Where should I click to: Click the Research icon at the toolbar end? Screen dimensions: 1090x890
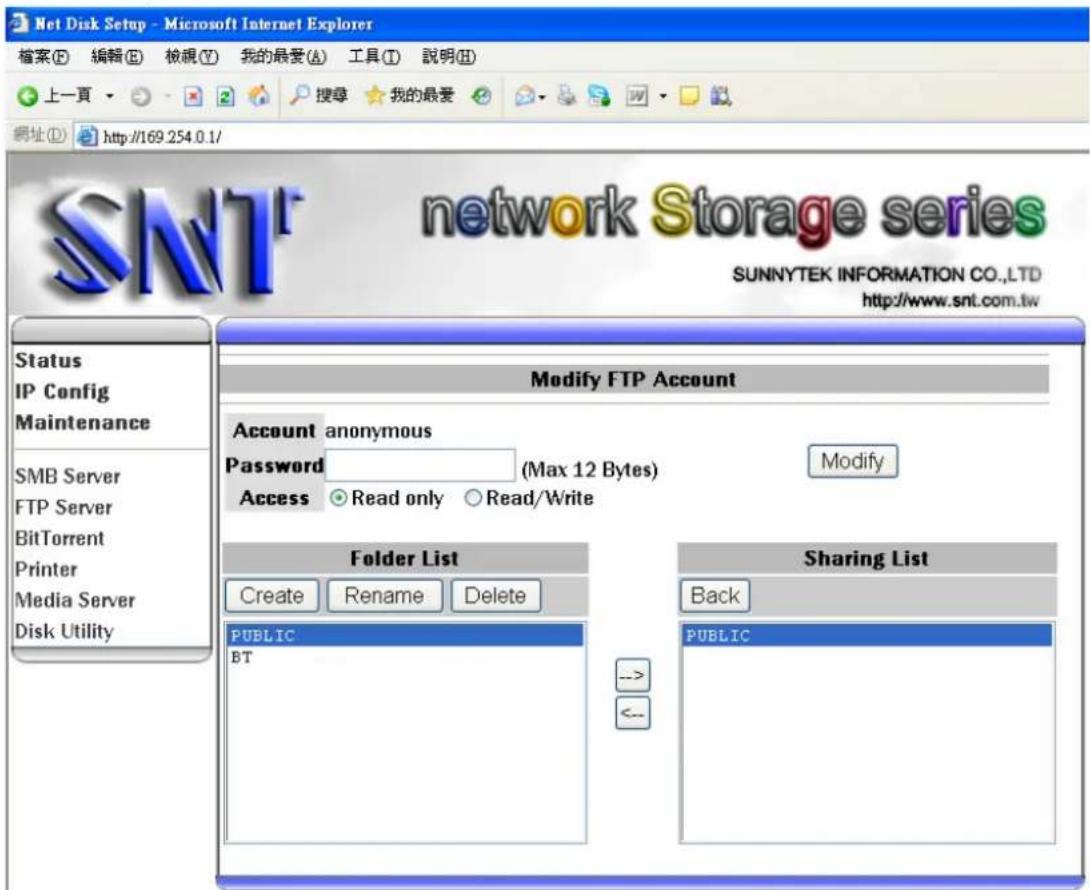[x=721, y=96]
